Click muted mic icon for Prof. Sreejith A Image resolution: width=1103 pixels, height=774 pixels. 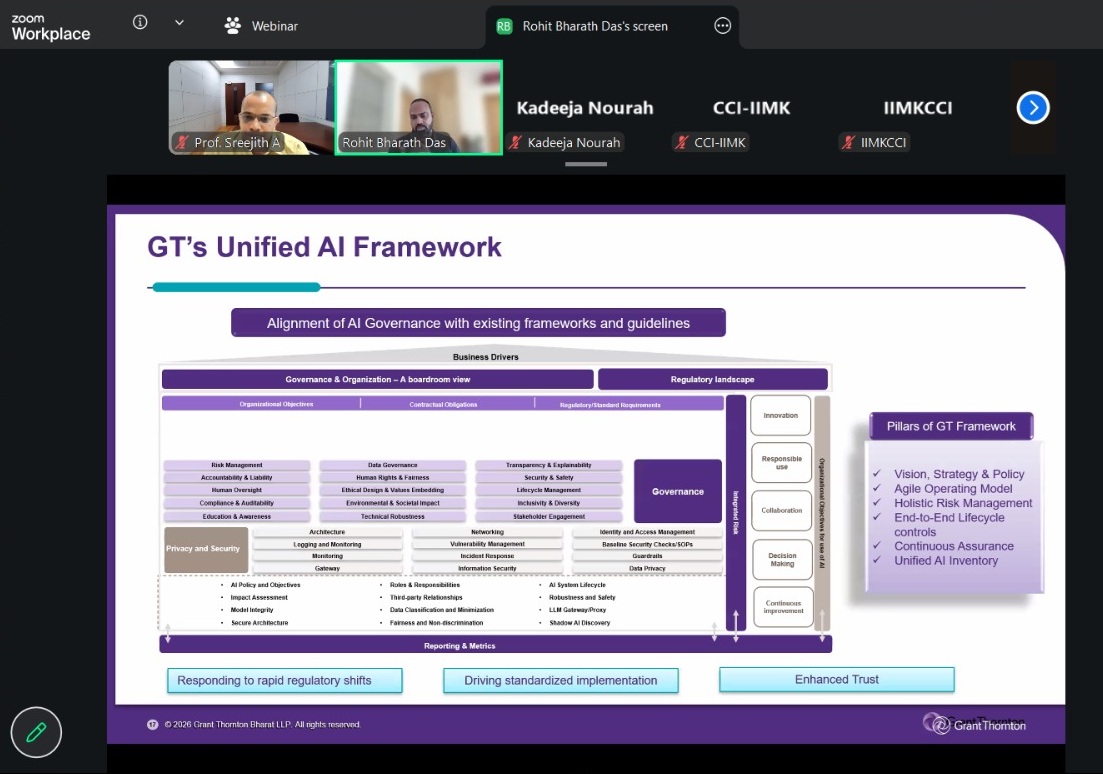pyautogui.click(x=183, y=142)
